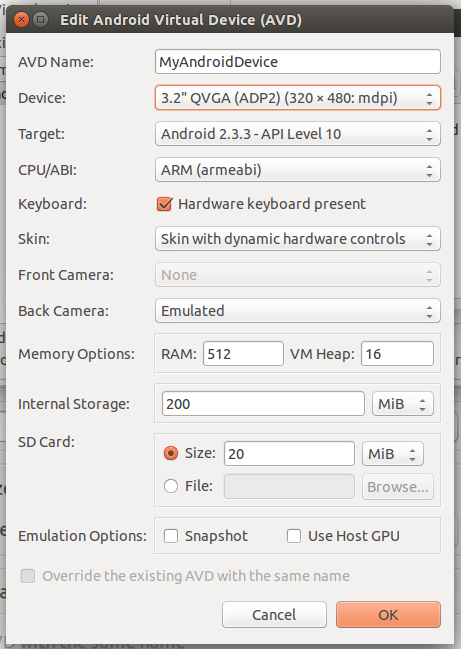Click the 'SD Card:' label
Screen dimensions: 461x649
[46, 442]
